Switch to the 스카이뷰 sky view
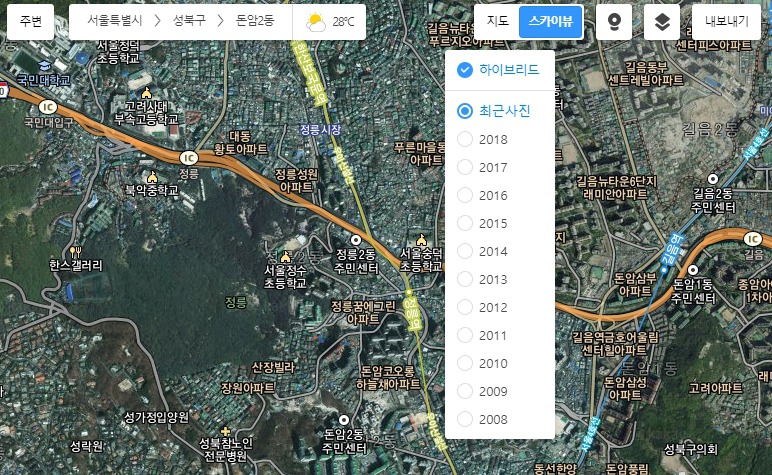This screenshot has width=772, height=475. click(x=550, y=21)
